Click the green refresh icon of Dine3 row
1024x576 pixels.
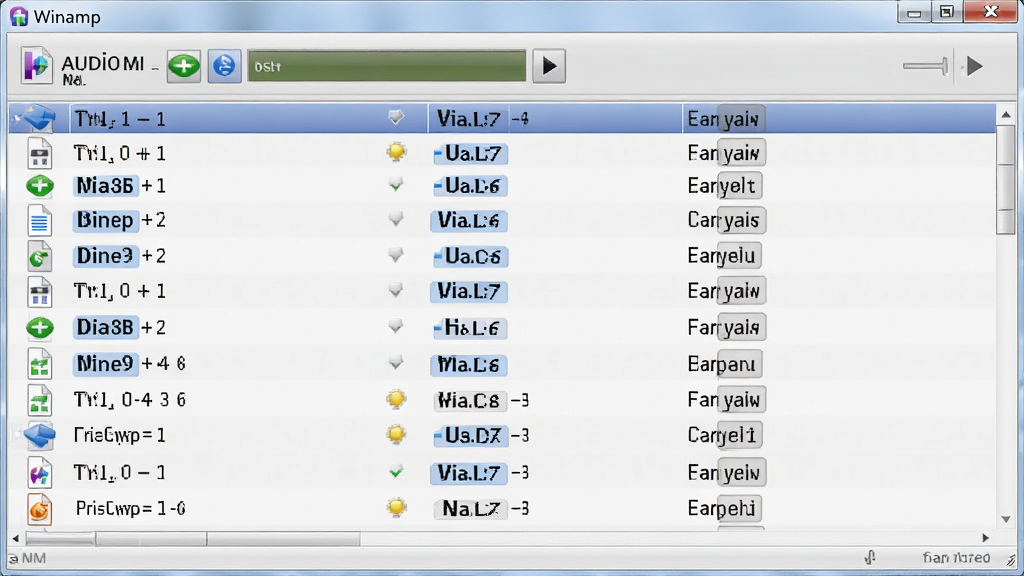[40, 256]
